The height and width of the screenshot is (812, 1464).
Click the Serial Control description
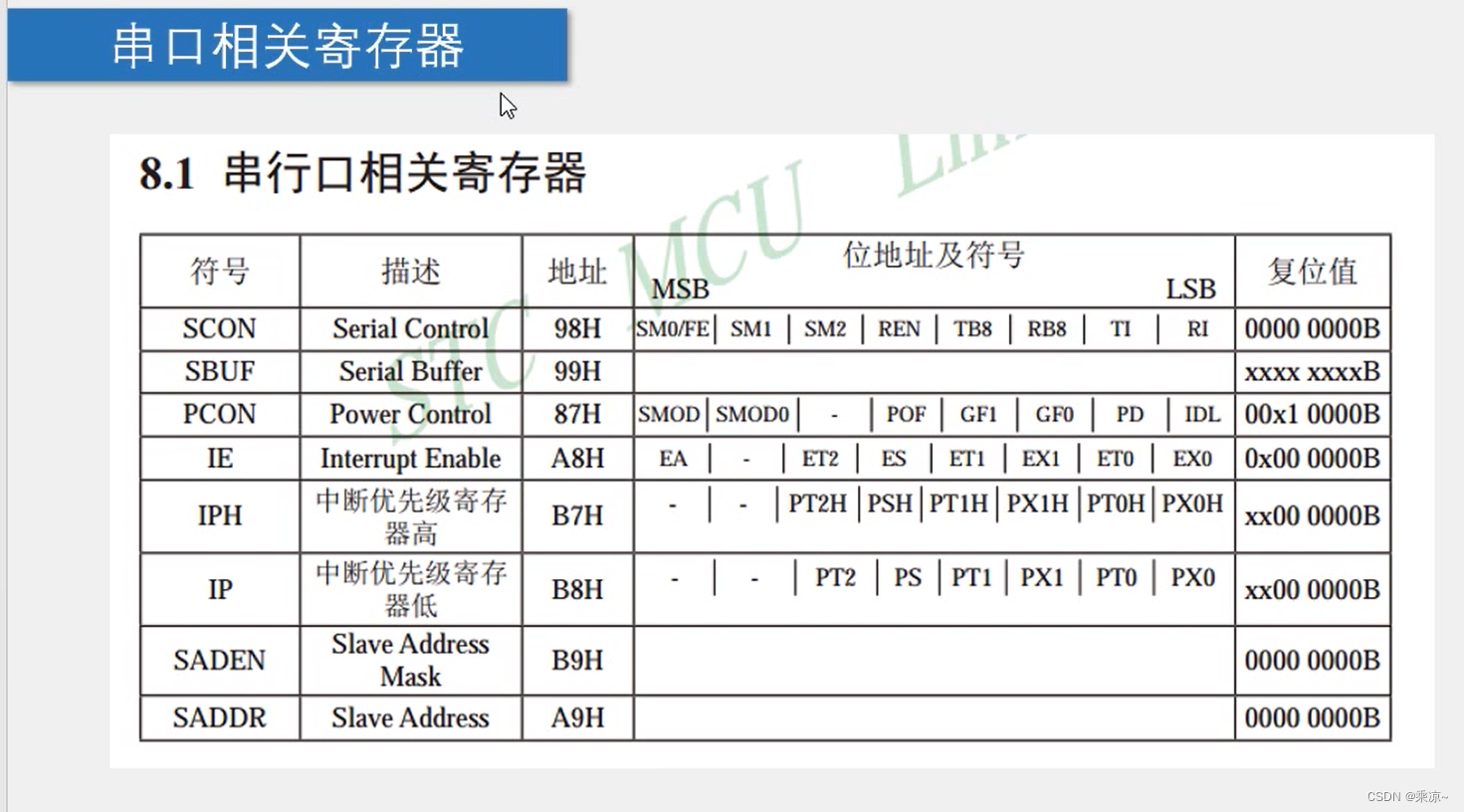pos(410,328)
